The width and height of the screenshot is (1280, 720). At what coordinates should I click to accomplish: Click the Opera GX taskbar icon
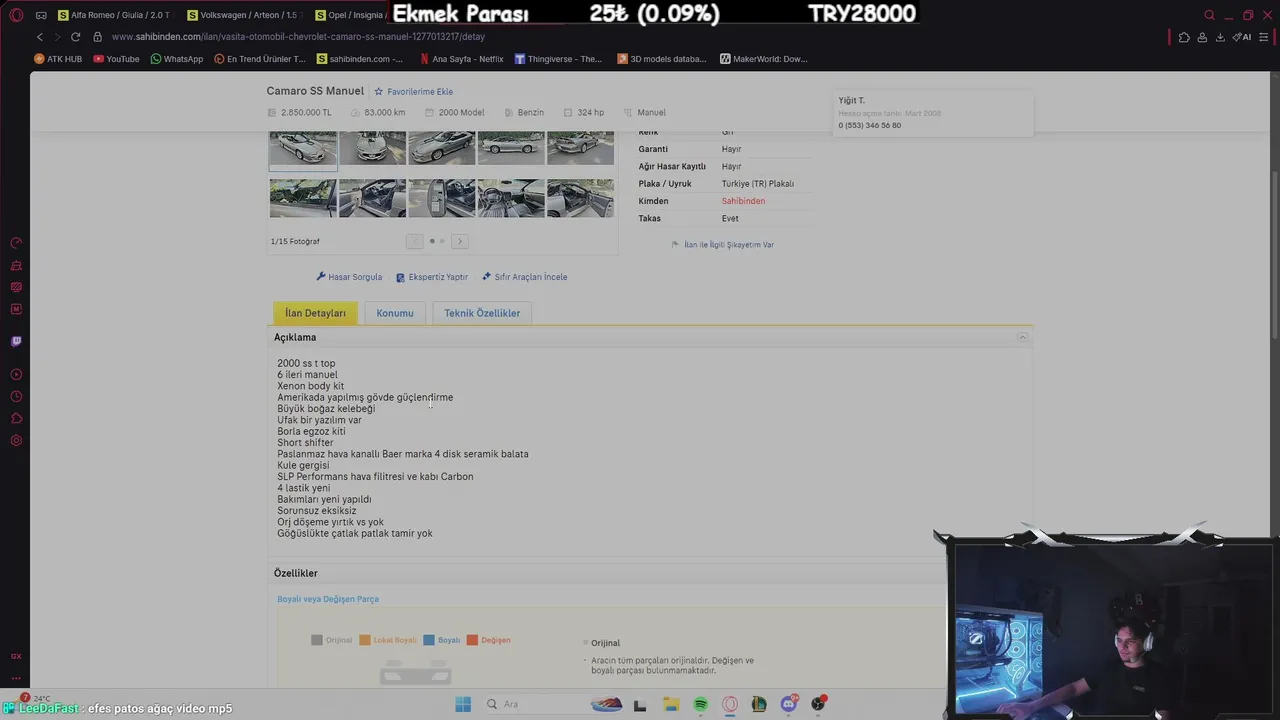pos(730,704)
